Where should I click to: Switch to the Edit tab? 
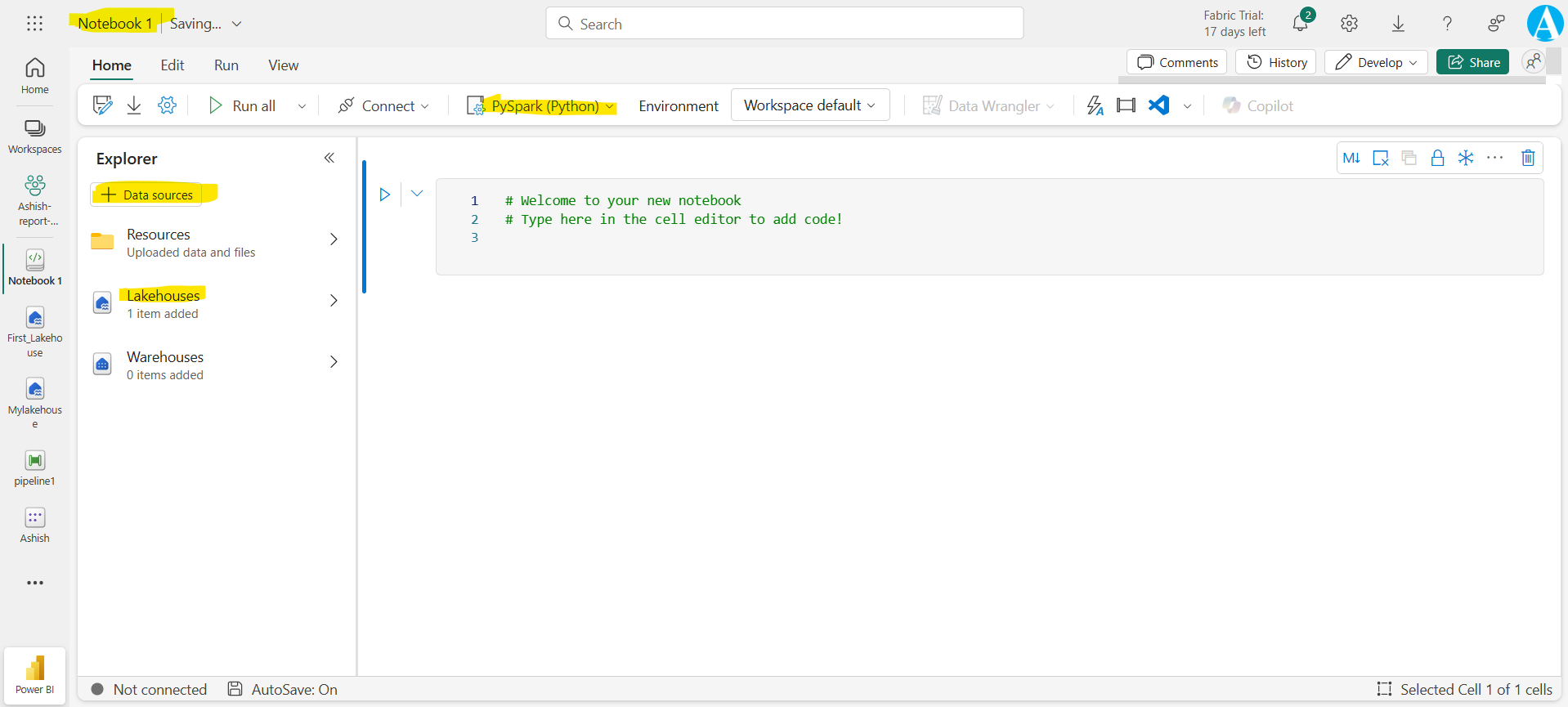(x=172, y=65)
